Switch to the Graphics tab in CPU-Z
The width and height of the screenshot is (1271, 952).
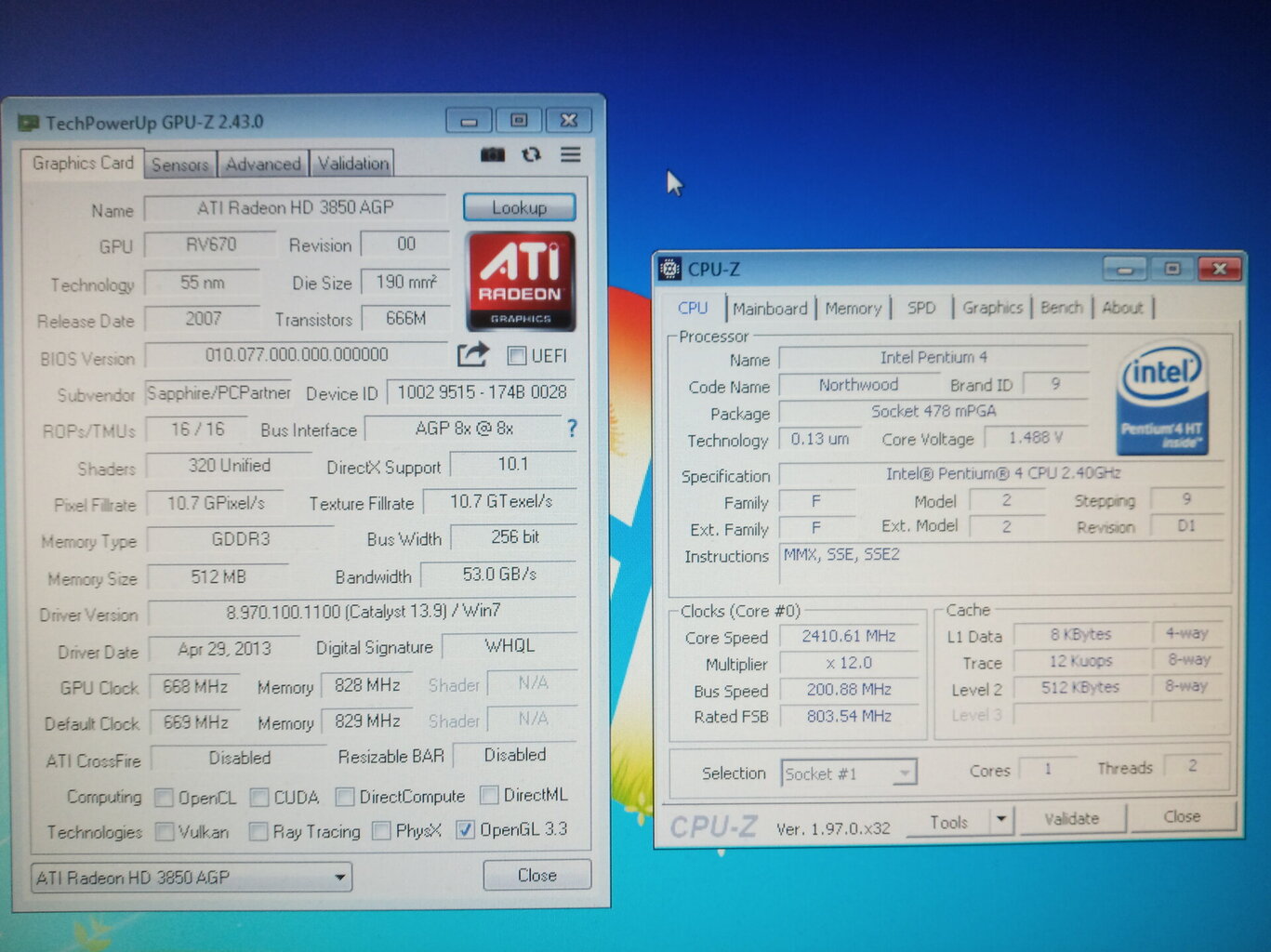click(x=992, y=308)
